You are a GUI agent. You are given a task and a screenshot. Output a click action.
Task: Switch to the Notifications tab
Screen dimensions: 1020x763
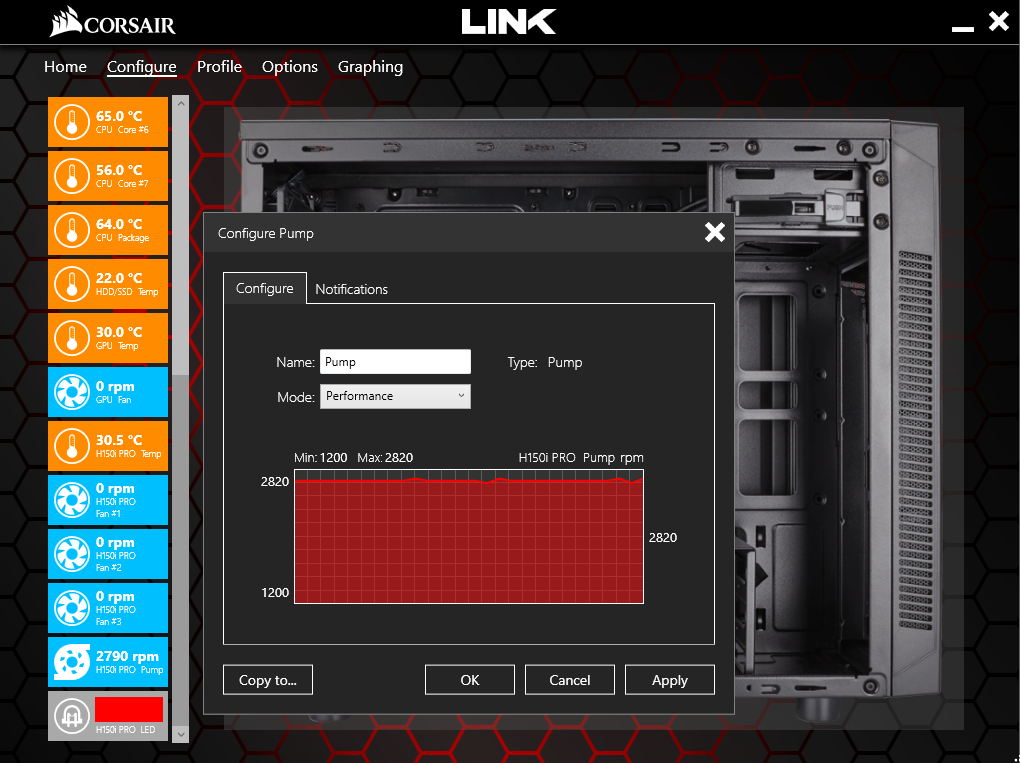(351, 289)
